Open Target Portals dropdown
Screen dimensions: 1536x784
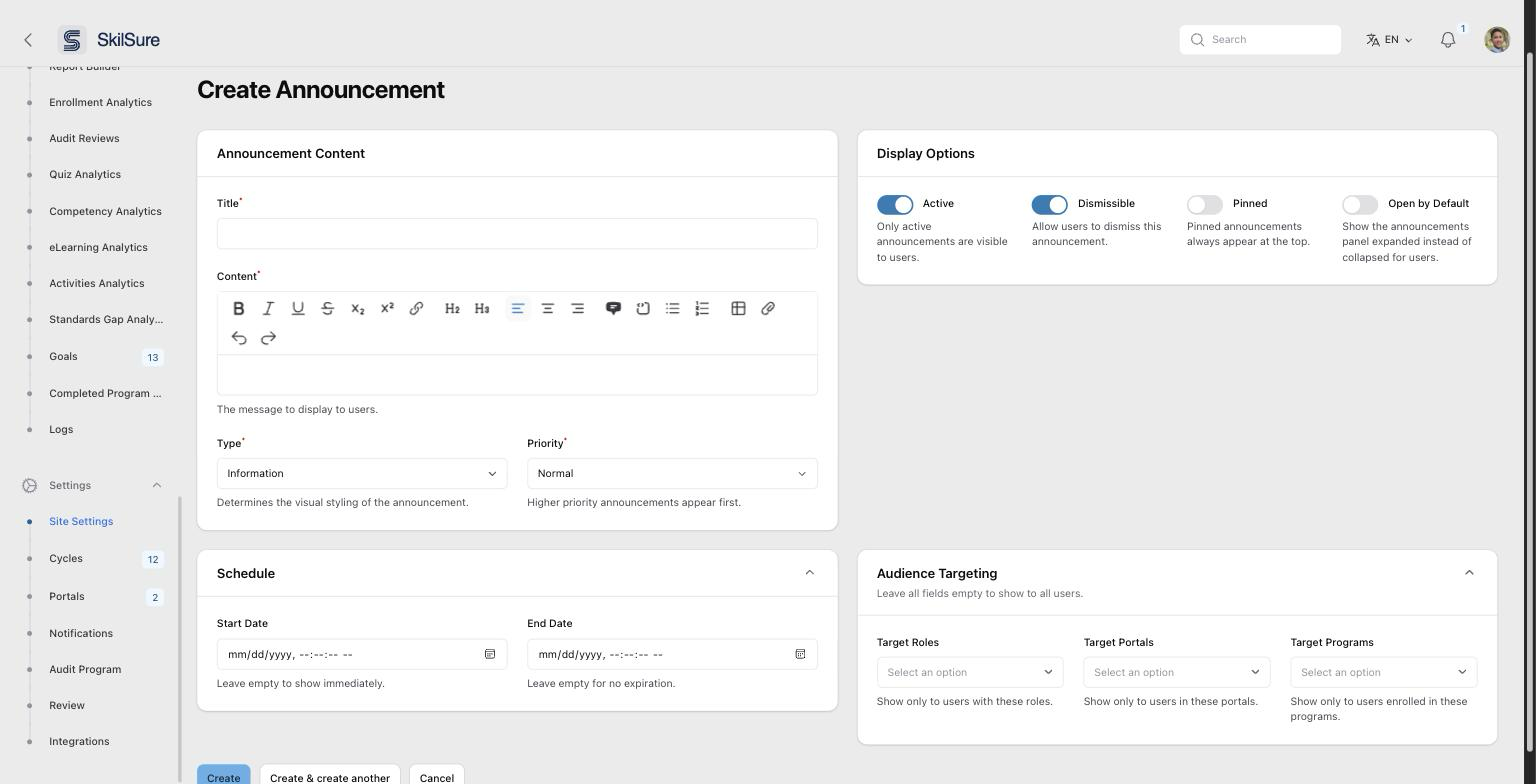tap(1177, 672)
